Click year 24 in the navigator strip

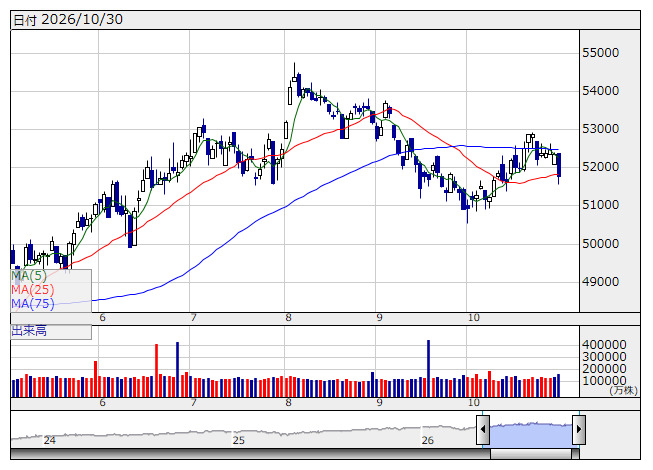[50, 440]
